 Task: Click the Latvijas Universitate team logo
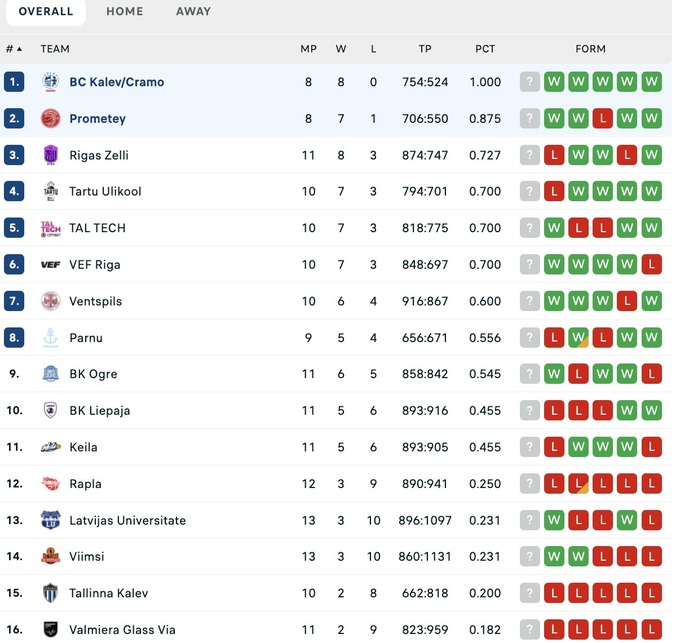coord(50,520)
